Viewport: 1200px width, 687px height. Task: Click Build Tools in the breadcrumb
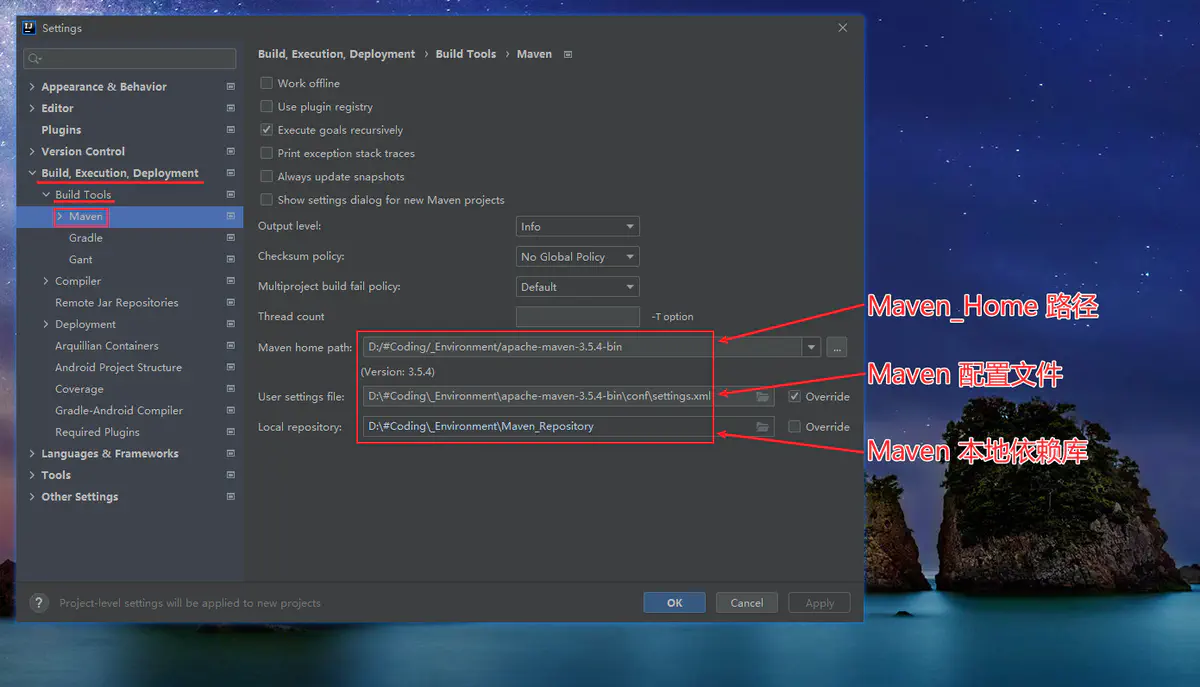(466, 54)
